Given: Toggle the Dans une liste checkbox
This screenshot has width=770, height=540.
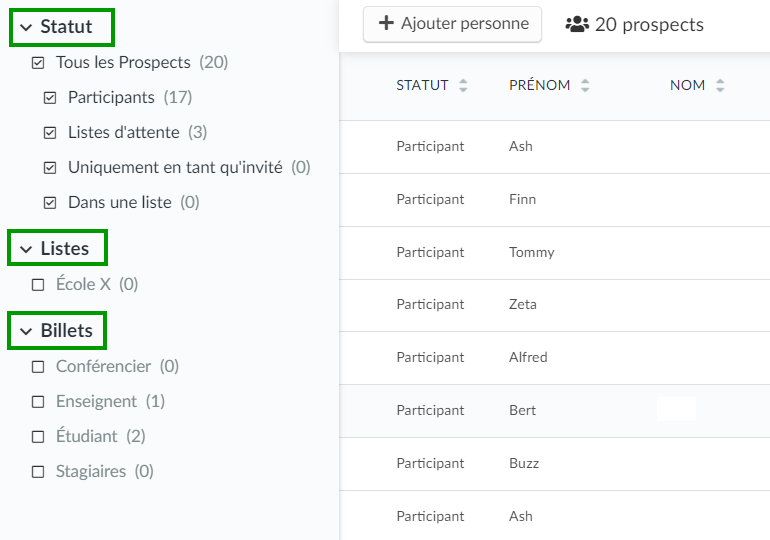Looking at the screenshot, I should click(x=50, y=203).
